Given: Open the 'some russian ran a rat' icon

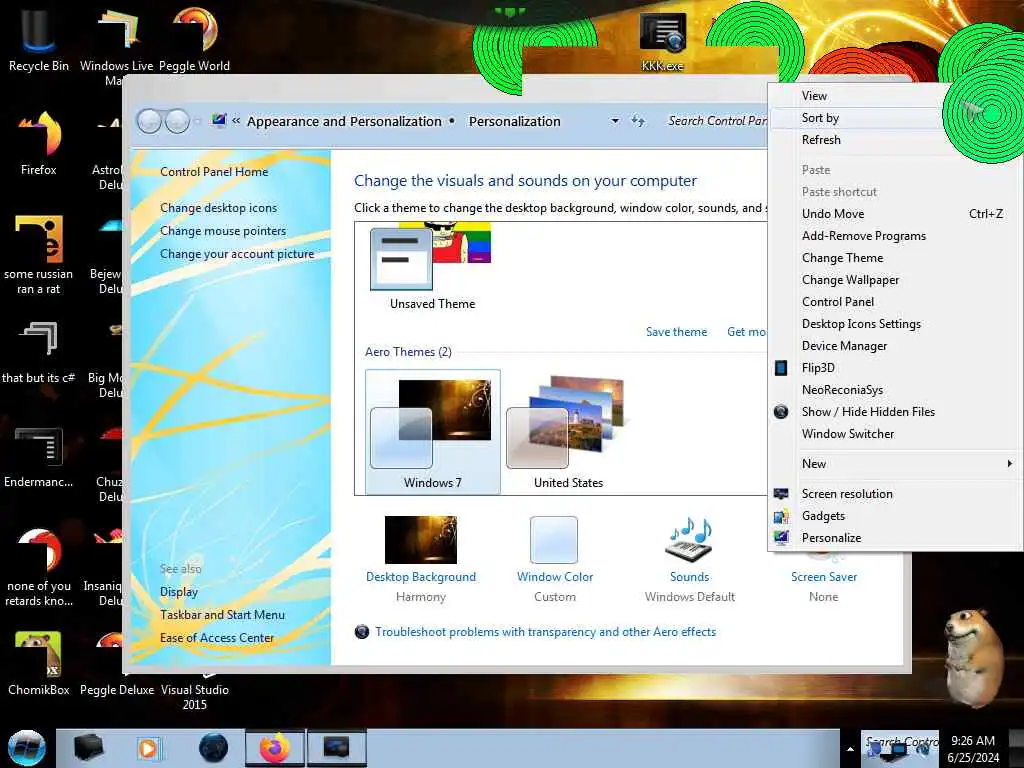Looking at the screenshot, I should tap(39, 255).
